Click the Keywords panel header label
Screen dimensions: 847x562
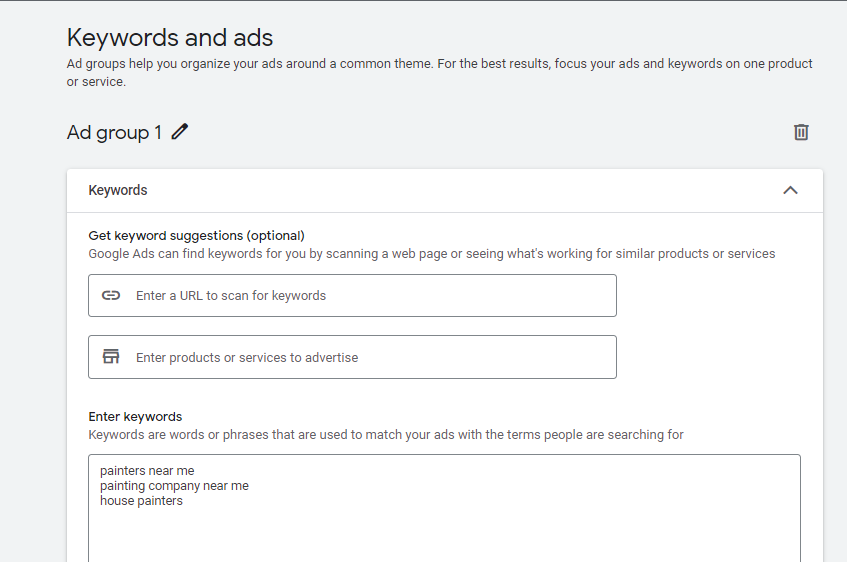pos(118,190)
